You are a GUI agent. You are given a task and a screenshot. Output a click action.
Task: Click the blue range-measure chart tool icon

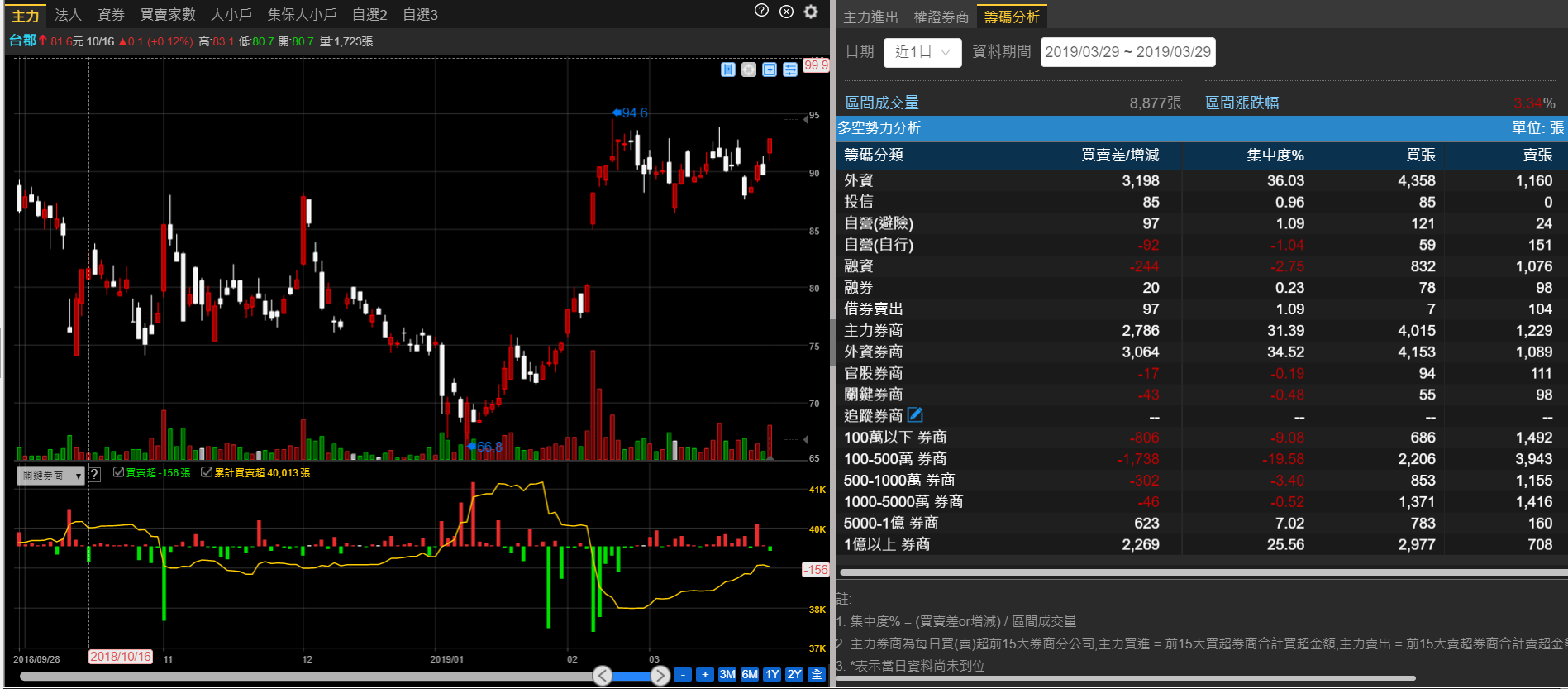[x=727, y=69]
